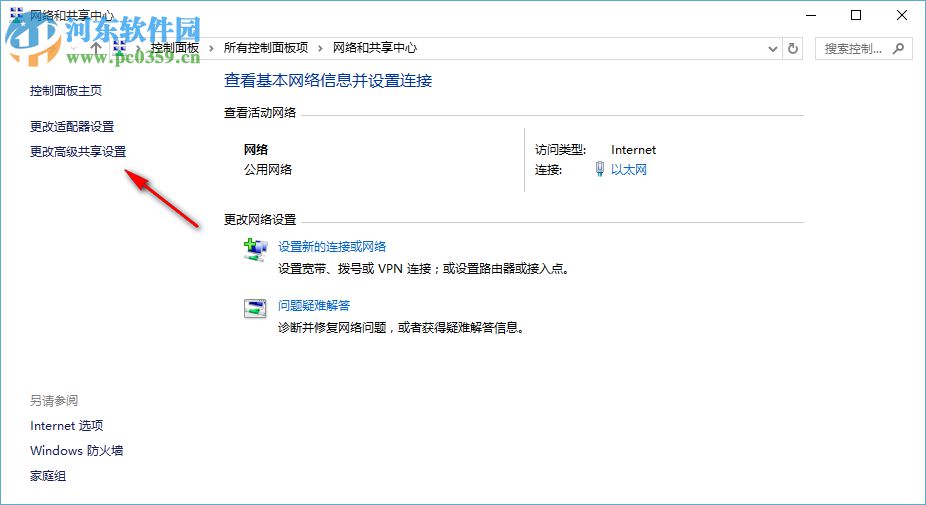Click the search control panel field
The width and height of the screenshot is (926, 505).
click(x=863, y=48)
